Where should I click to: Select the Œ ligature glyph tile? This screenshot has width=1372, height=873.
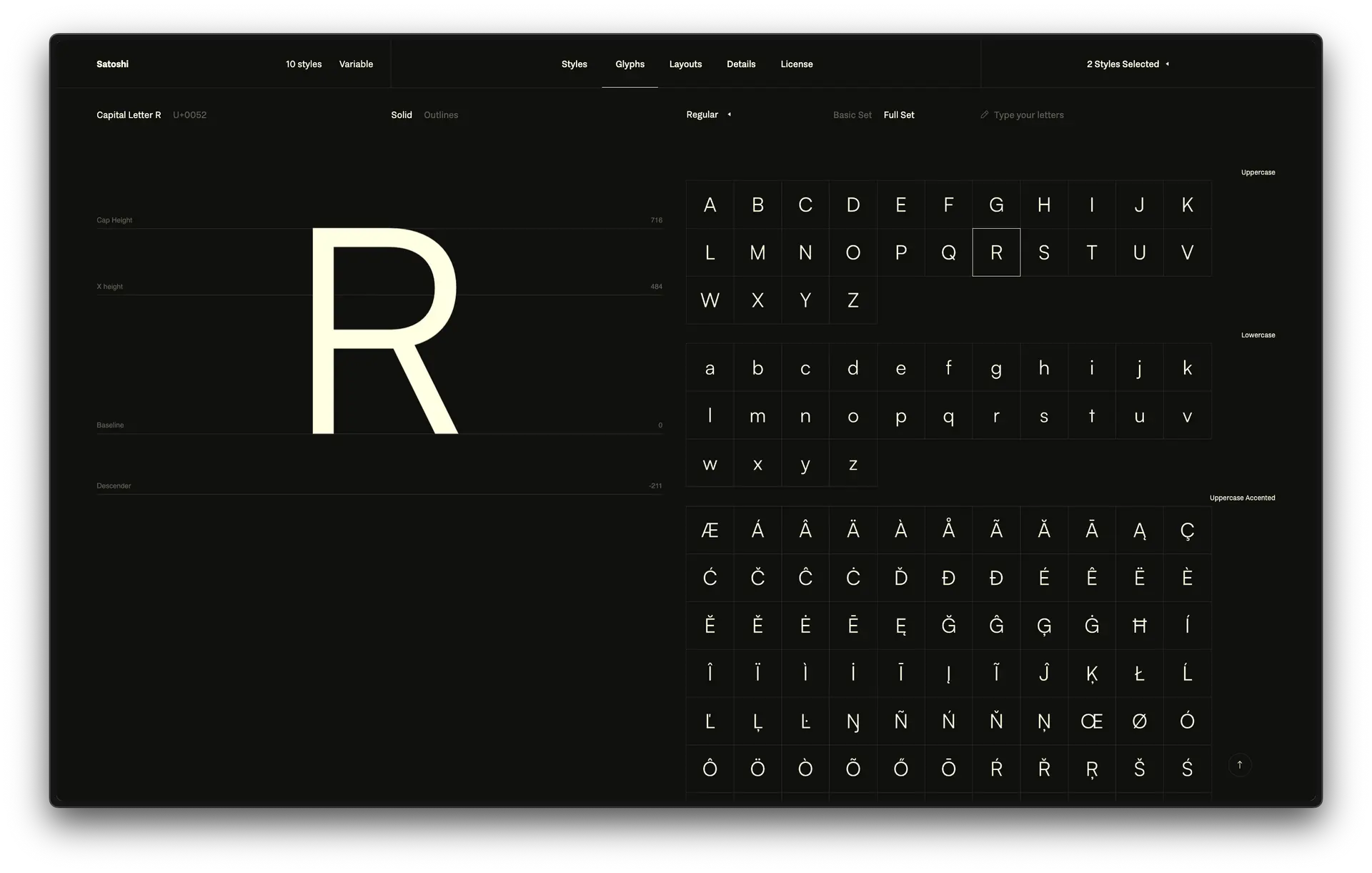(1091, 721)
